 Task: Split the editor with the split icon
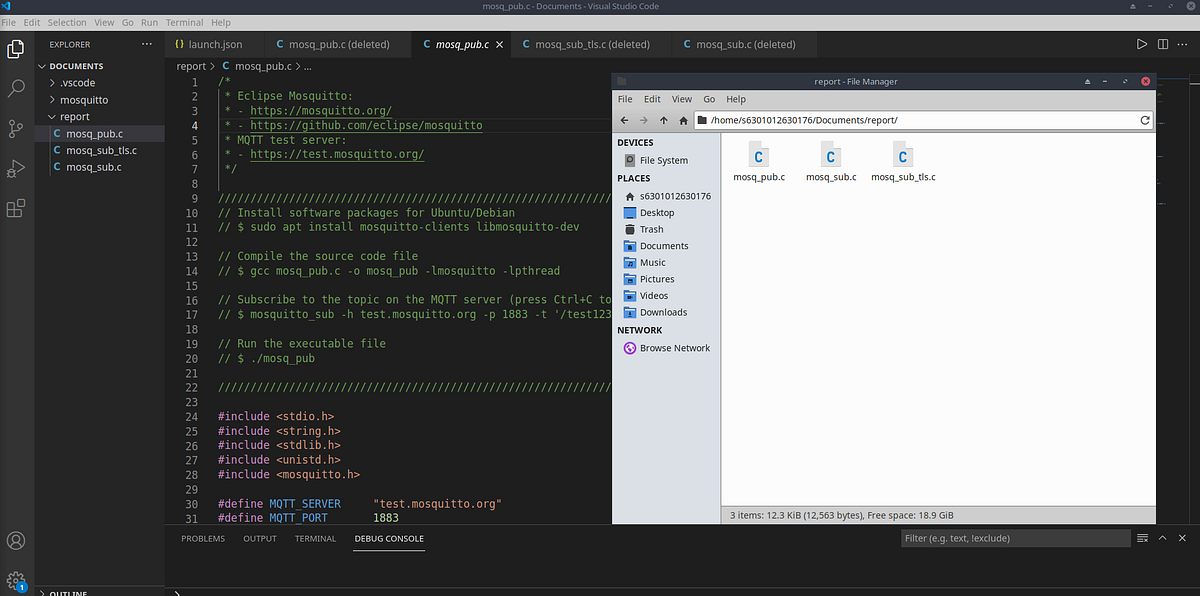tap(1163, 44)
